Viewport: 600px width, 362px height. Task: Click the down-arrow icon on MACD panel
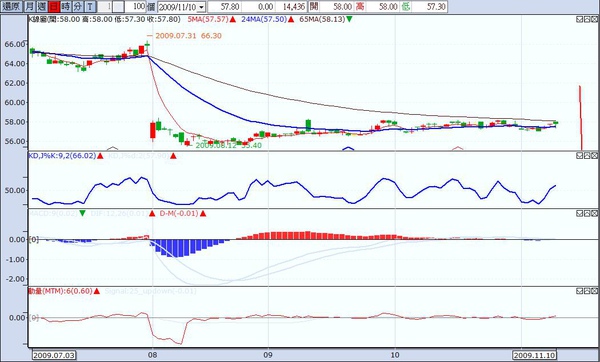[580, 213]
